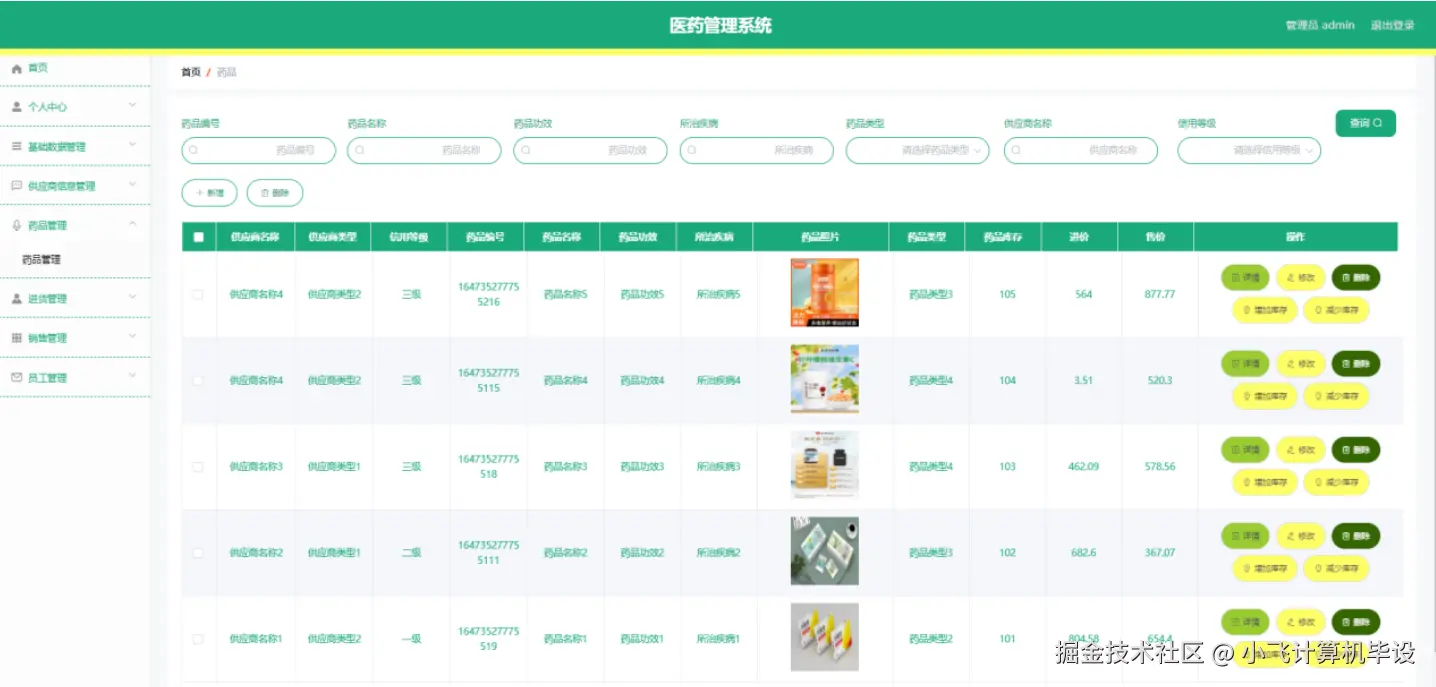Click the 查询 search button
The image size is (1436, 687).
pos(1365,123)
